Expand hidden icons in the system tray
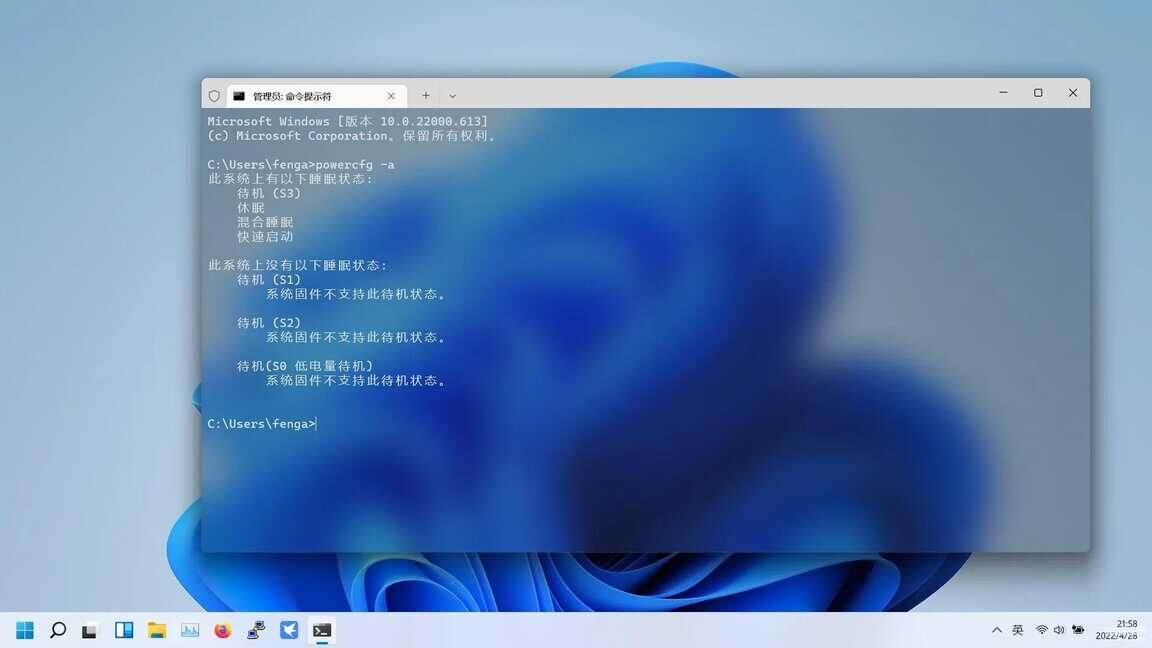This screenshot has height=648, width=1152. tap(996, 630)
